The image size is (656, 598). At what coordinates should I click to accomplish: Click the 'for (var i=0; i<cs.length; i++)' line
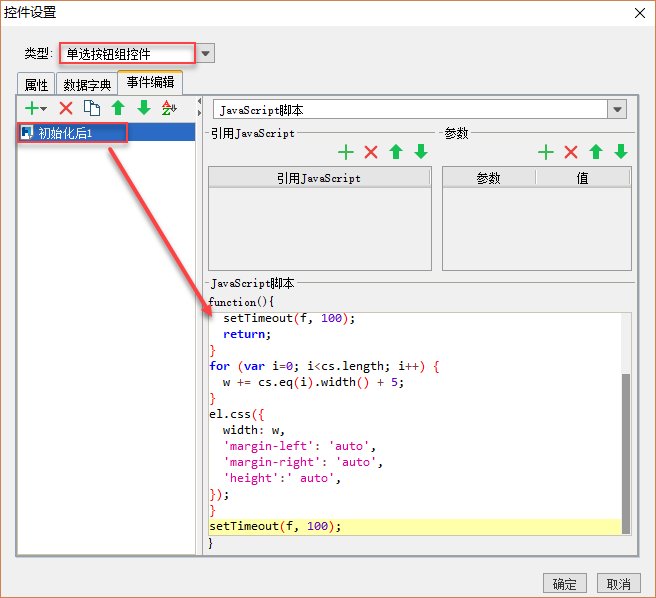[x=324, y=366]
